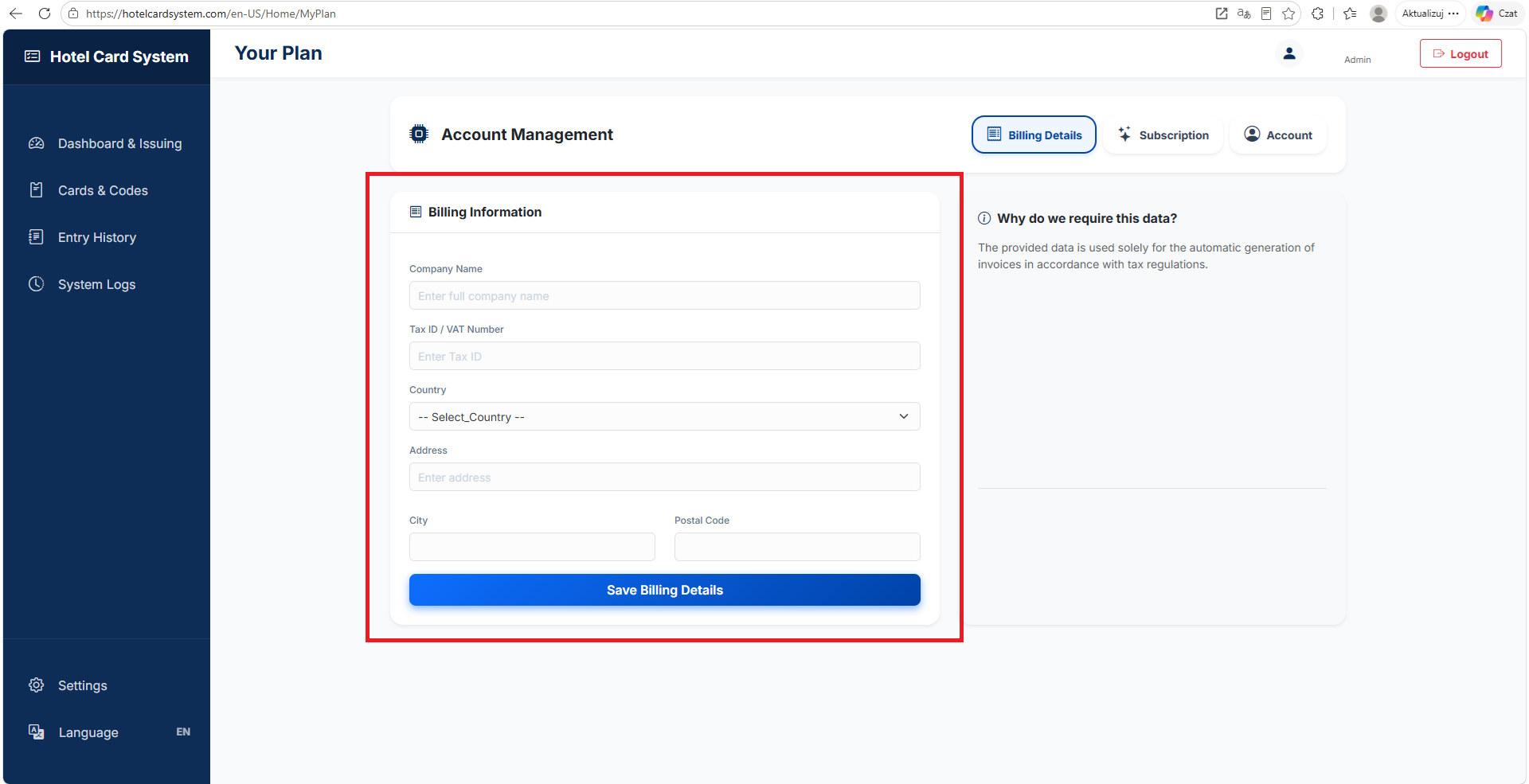
Task: Click the Hotel Card System logo
Action: point(107,57)
